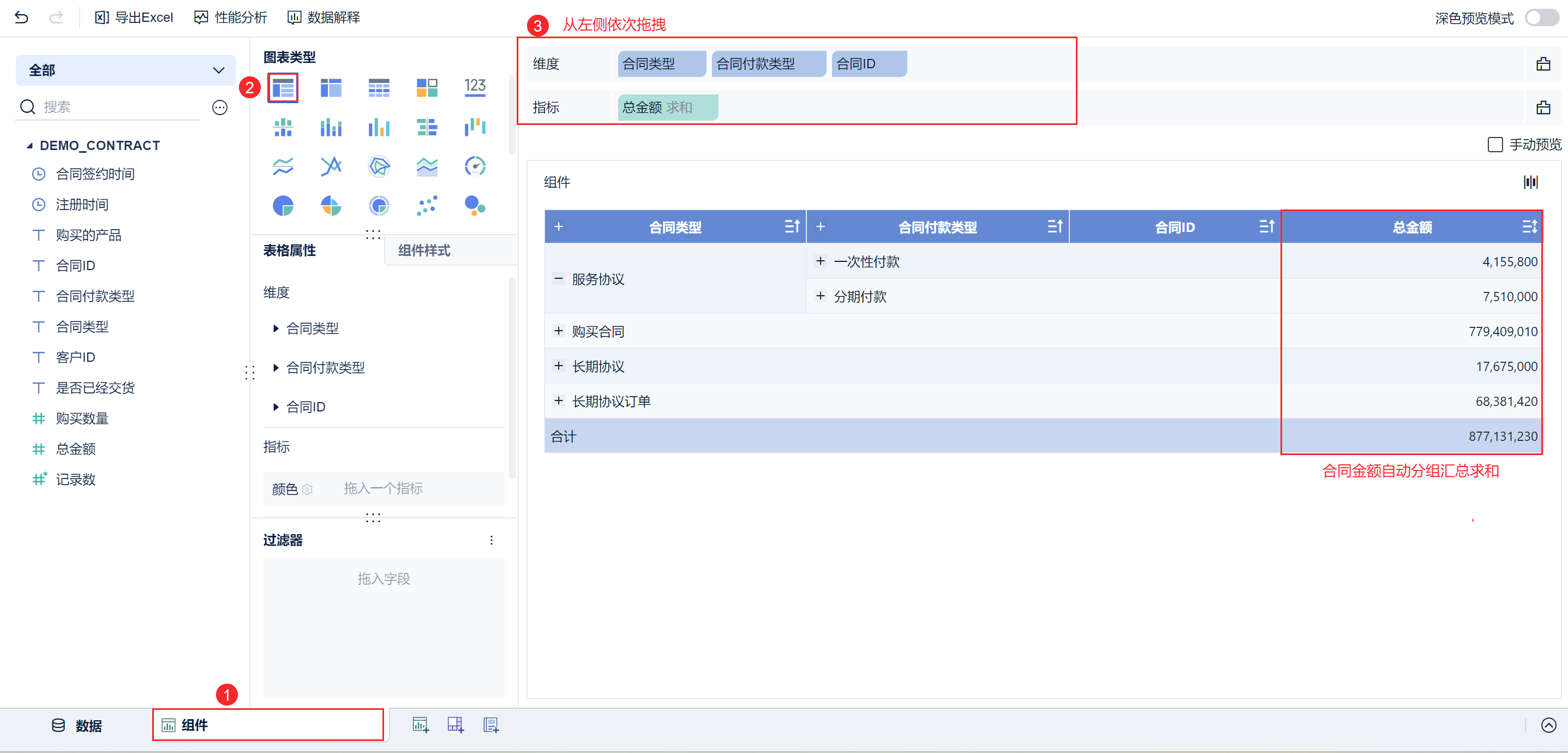Choose the gauge dashboard chart icon
1568x753 pixels.
(474, 166)
